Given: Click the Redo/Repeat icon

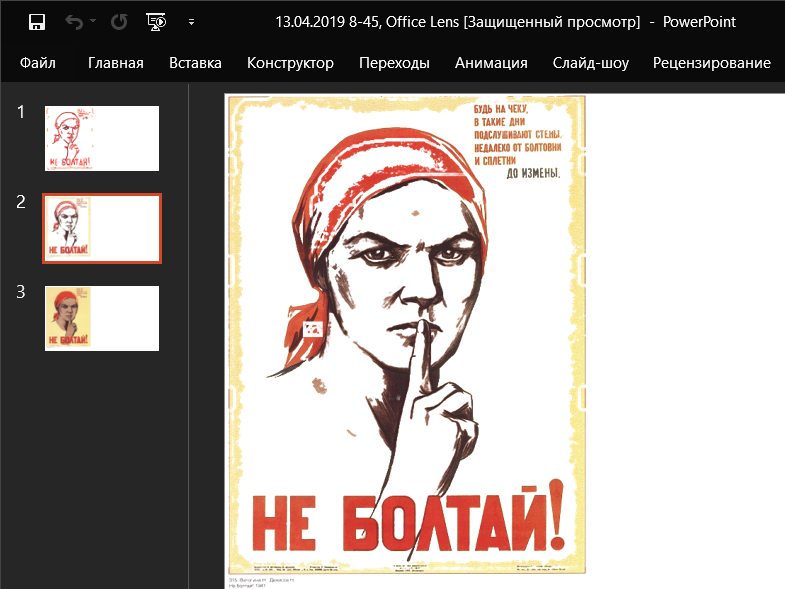Looking at the screenshot, I should pos(119,22).
